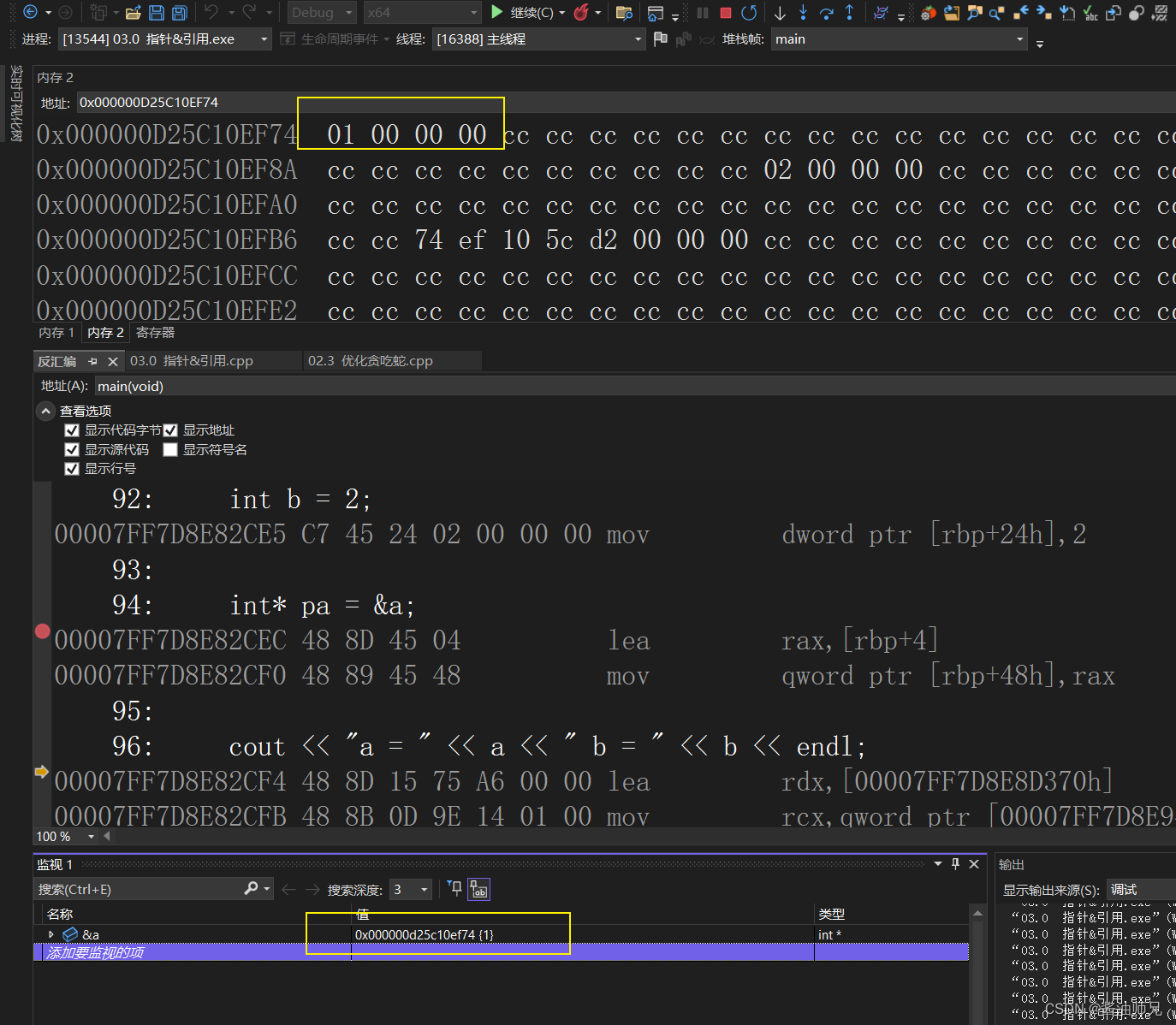Click the tomato gear extension icon
The width and height of the screenshot is (1176, 1025).
(x=929, y=13)
